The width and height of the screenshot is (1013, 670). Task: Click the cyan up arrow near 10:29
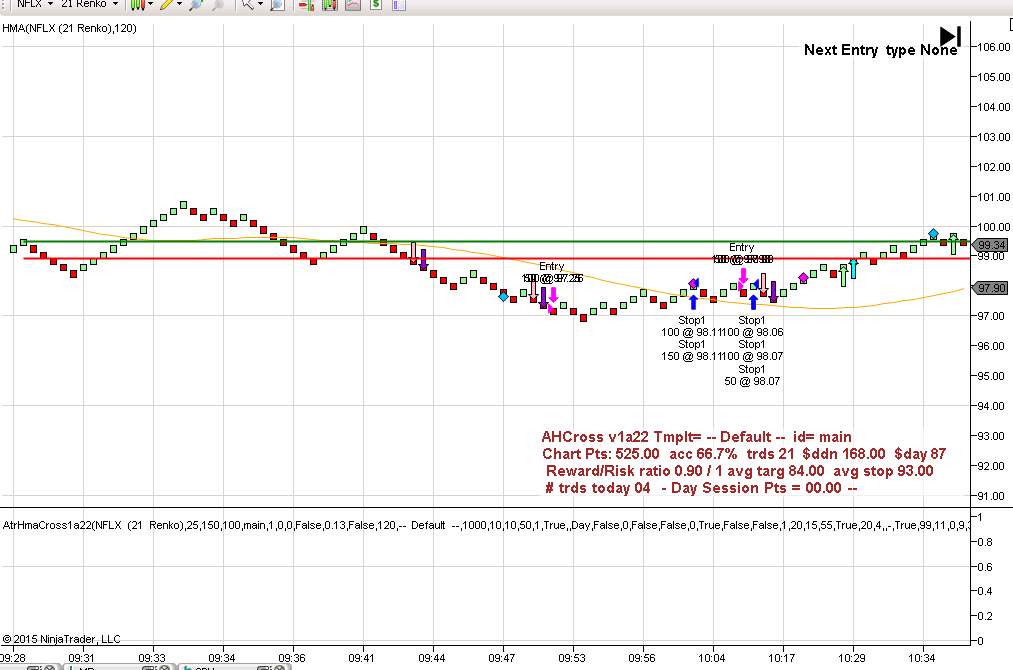tap(853, 268)
